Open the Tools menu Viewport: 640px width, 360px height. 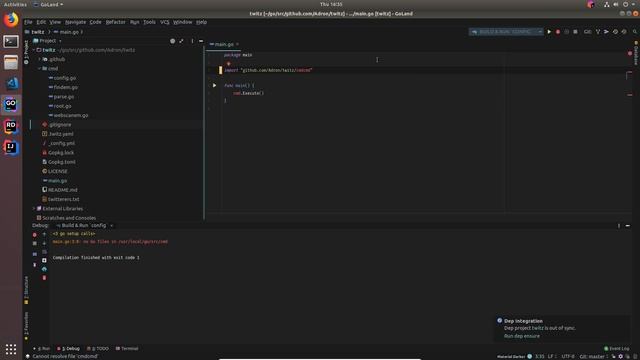(149, 22)
